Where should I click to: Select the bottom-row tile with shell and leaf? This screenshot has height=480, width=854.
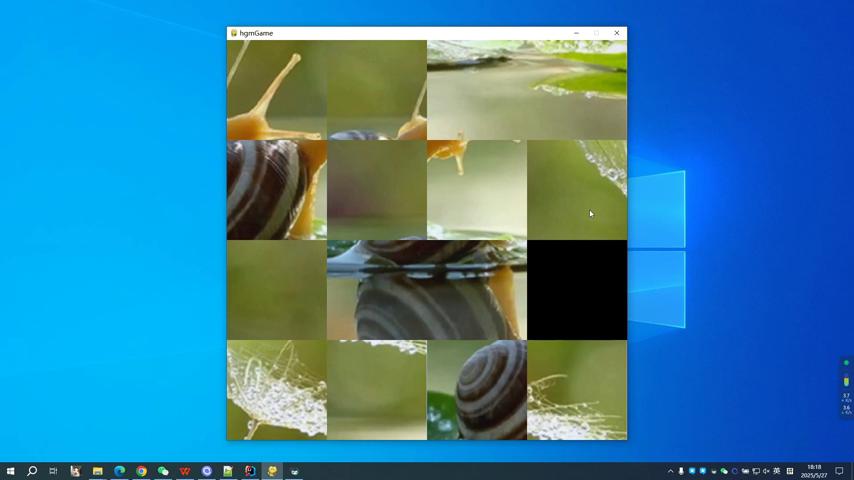click(x=477, y=390)
